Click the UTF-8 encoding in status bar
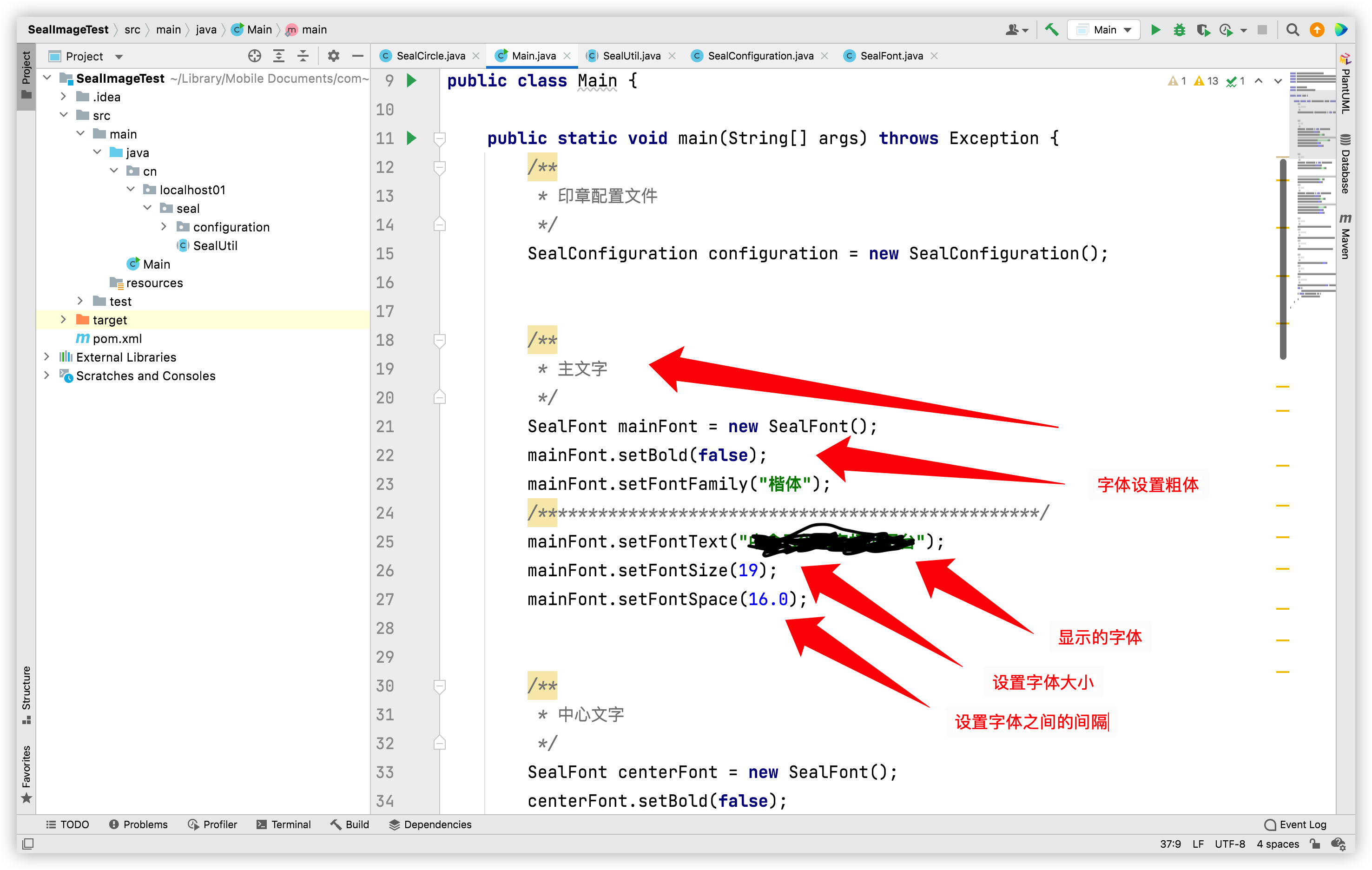1372x870 pixels. (1230, 844)
